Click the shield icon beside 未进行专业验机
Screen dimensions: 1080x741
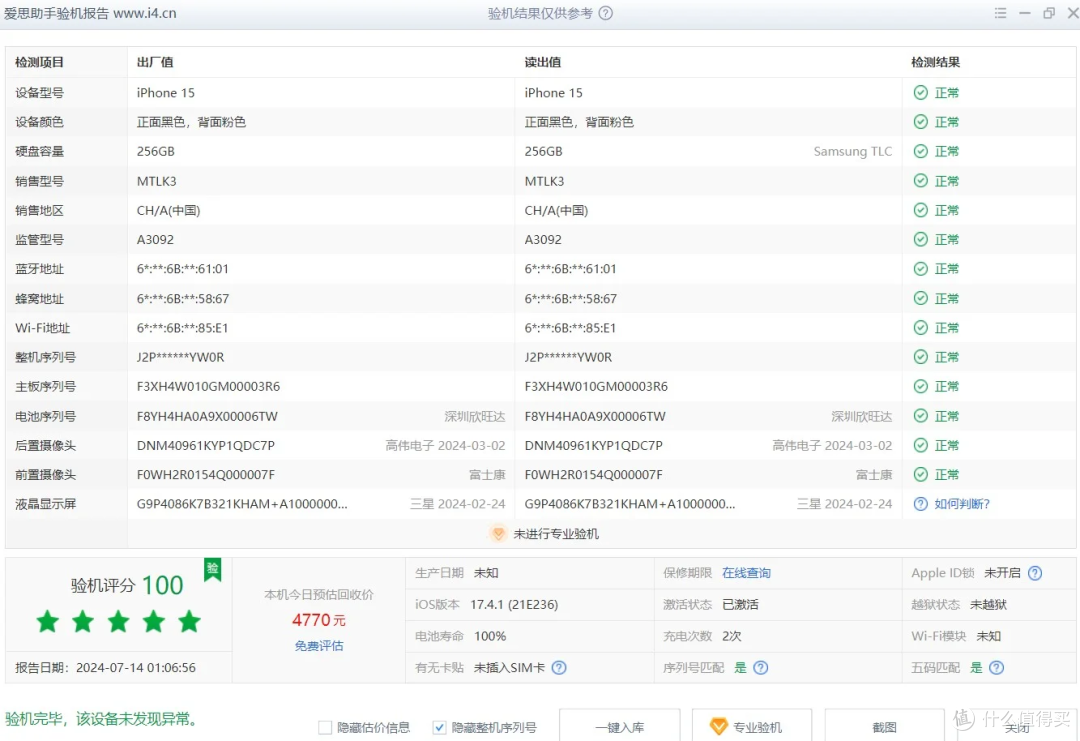[x=498, y=534]
